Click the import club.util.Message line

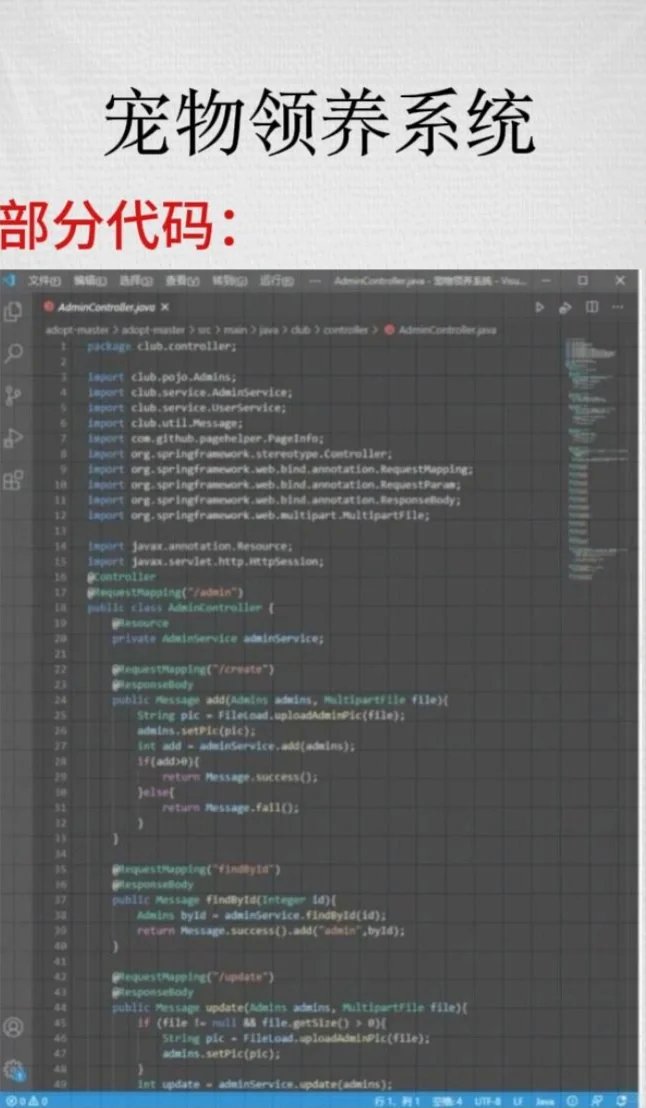165,423
